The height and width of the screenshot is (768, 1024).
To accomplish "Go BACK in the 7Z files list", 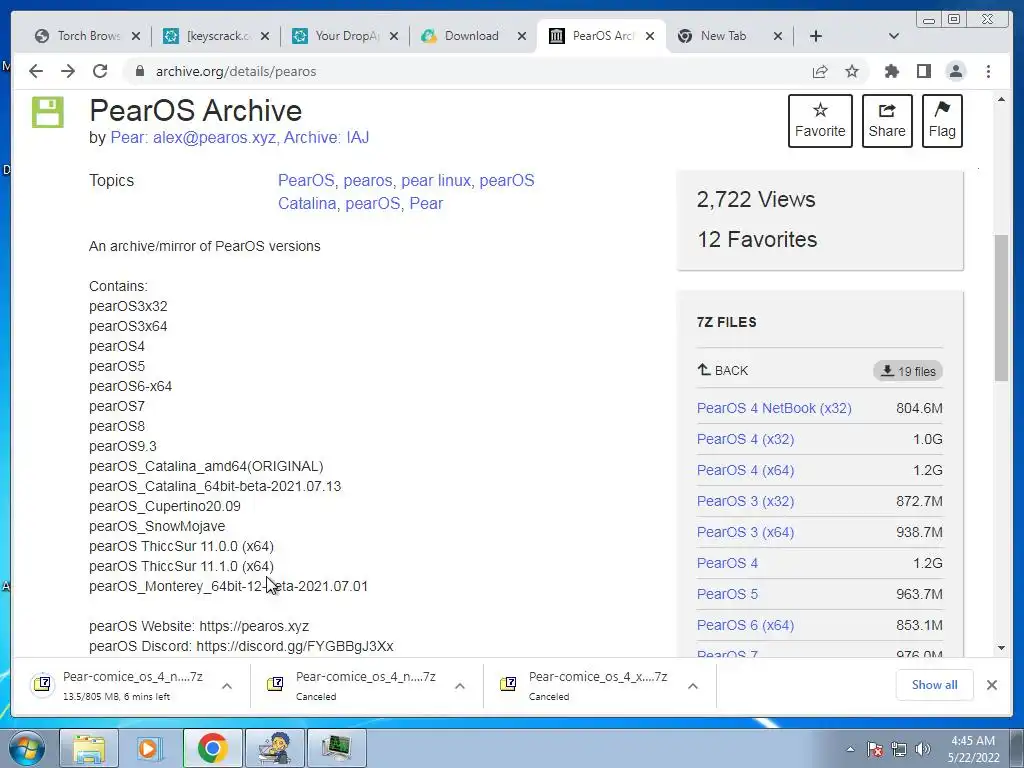I will [723, 371].
